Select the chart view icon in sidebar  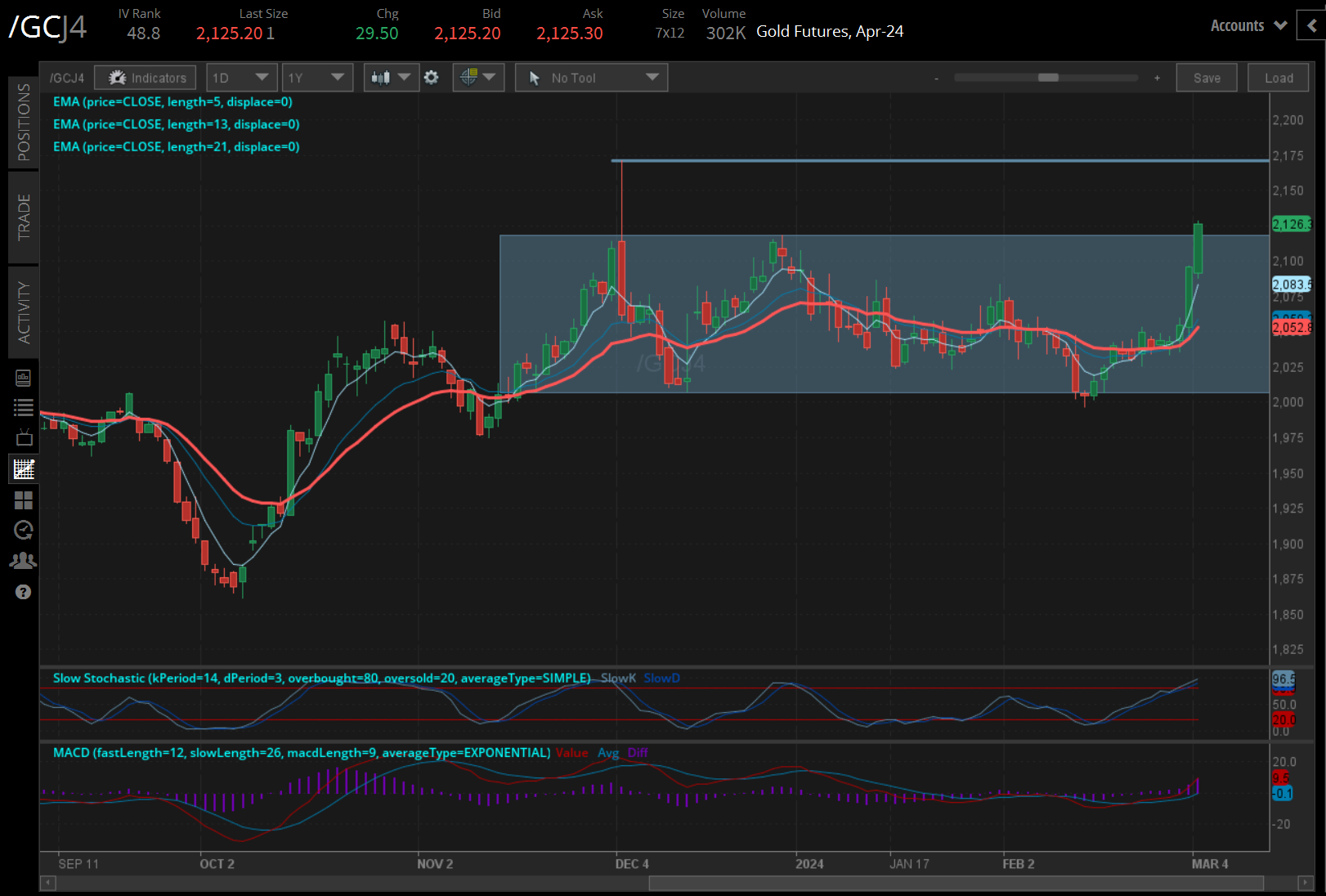pyautogui.click(x=24, y=469)
